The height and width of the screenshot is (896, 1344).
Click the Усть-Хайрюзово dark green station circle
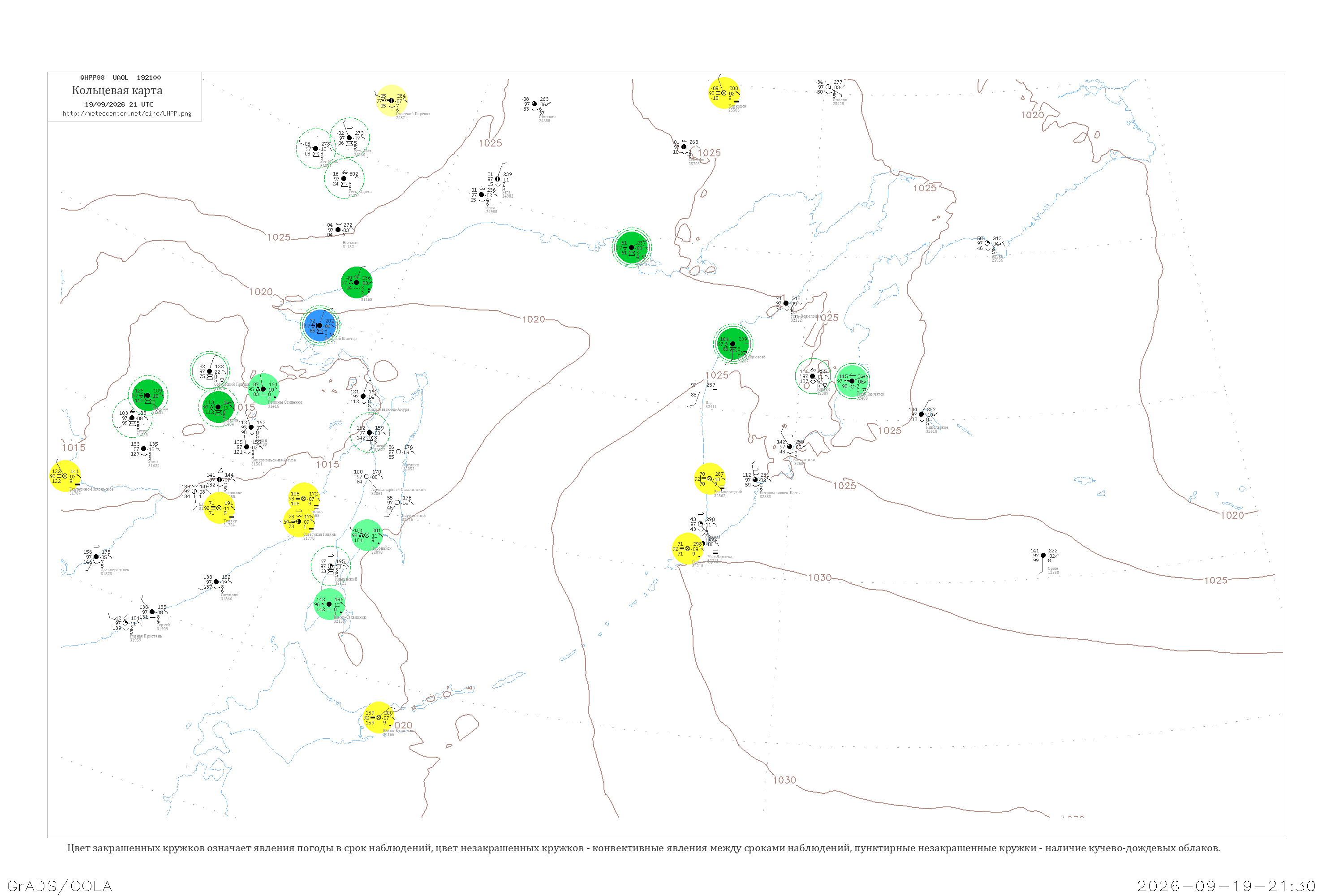732,344
